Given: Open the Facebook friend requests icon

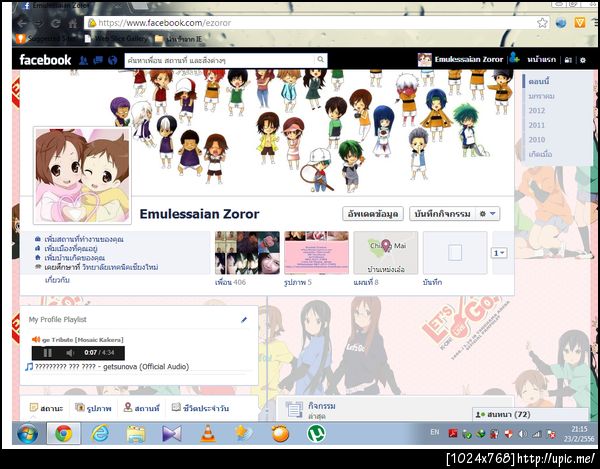Looking at the screenshot, I should [x=83, y=60].
